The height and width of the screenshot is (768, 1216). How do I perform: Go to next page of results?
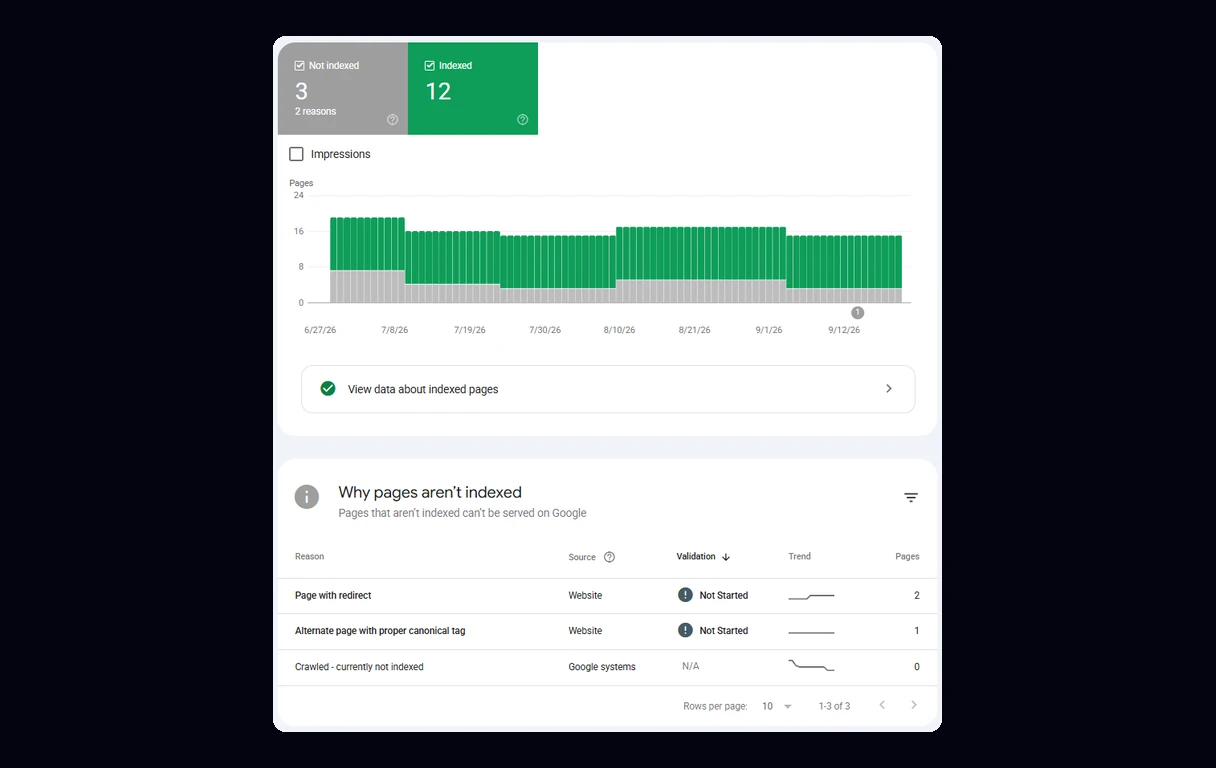(x=913, y=705)
